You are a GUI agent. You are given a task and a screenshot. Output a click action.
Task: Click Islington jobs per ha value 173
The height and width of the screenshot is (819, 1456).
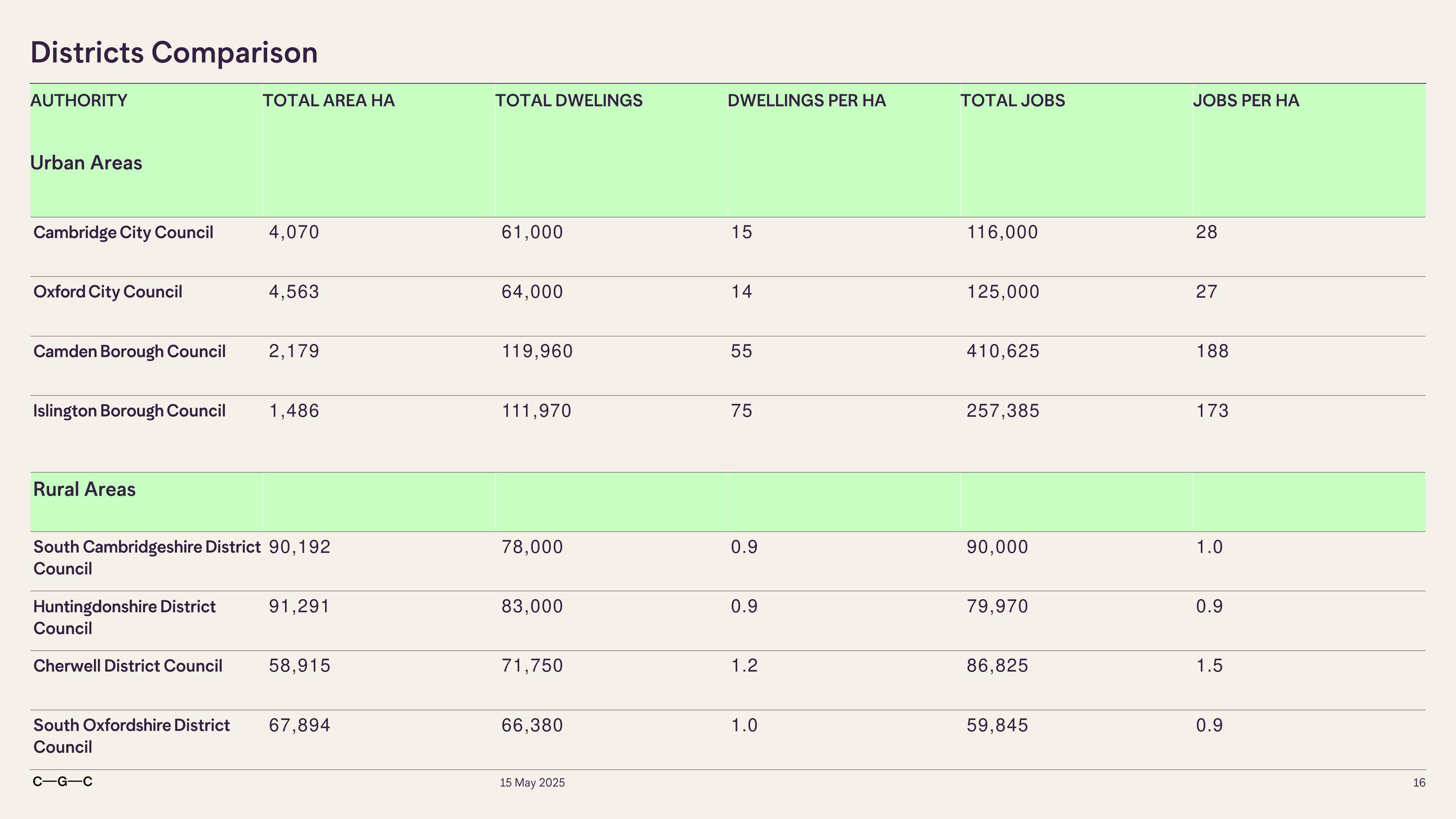pos(1212,410)
